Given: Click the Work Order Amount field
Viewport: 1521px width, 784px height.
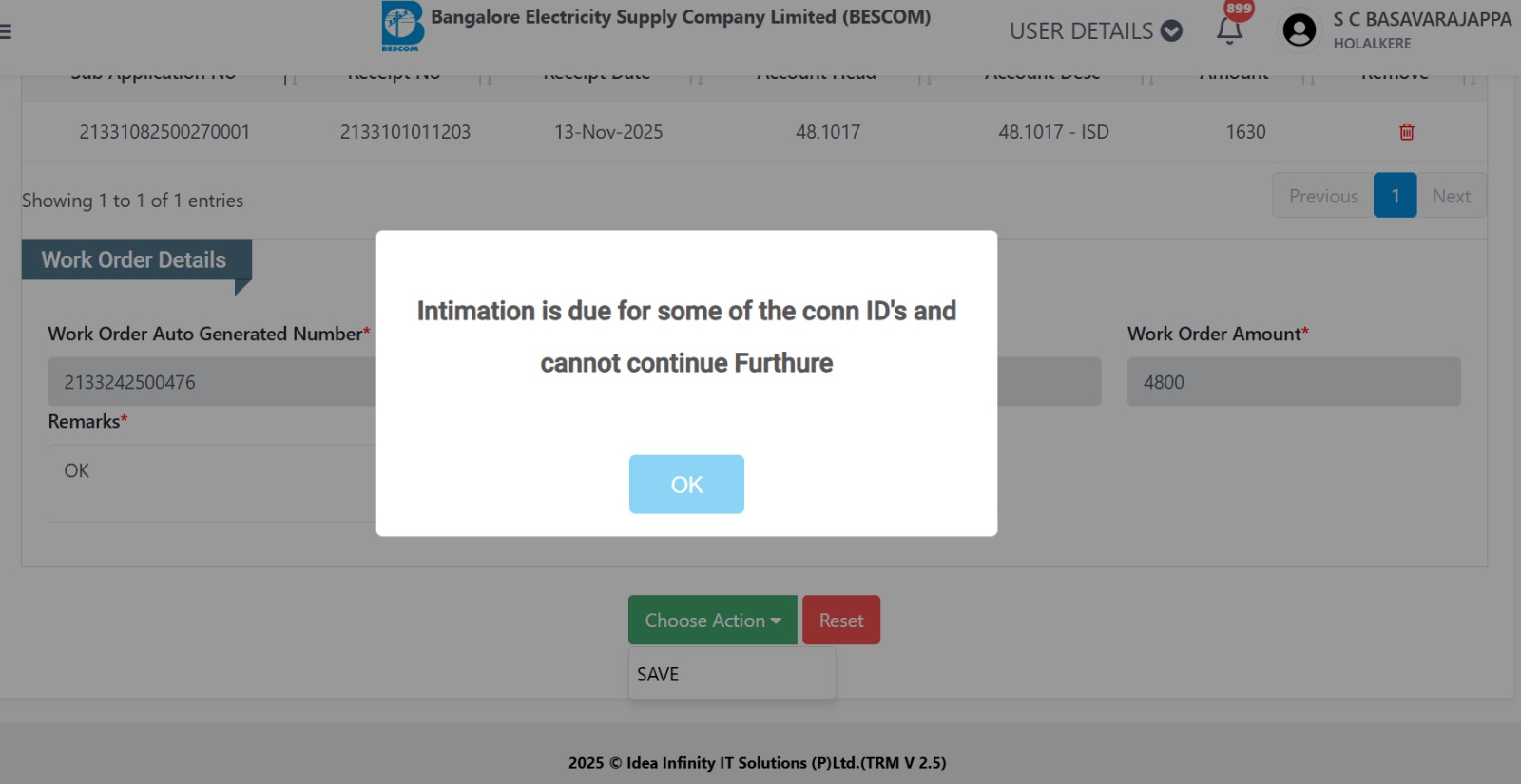Looking at the screenshot, I should (1293, 382).
